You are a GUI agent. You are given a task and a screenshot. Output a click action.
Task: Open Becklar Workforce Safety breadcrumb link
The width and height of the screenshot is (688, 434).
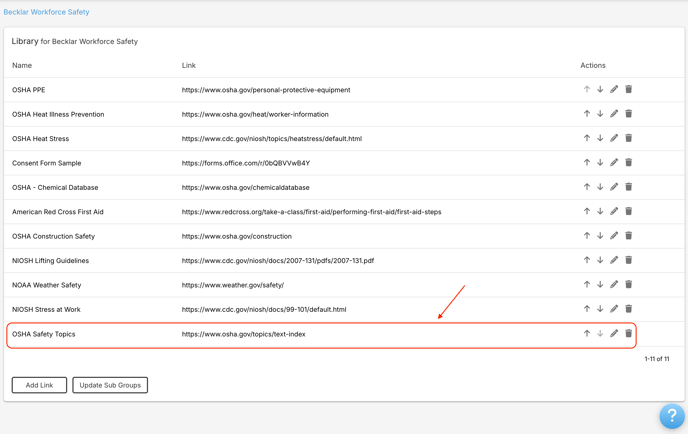click(x=46, y=12)
